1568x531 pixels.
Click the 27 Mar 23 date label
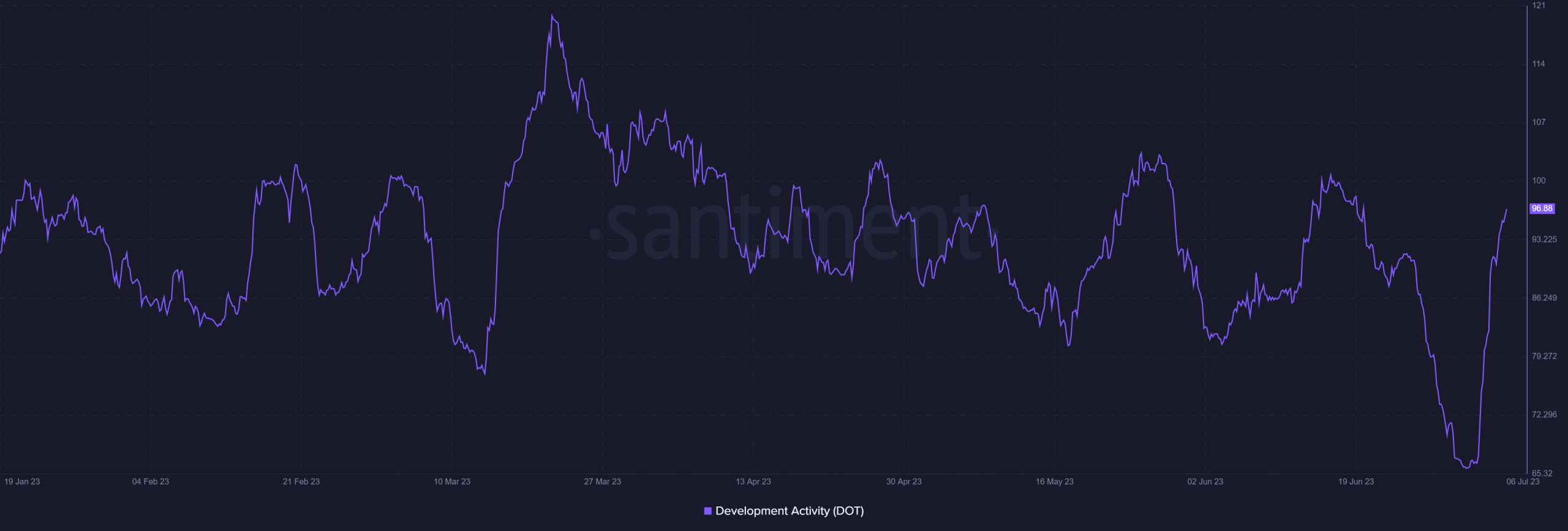(603, 481)
